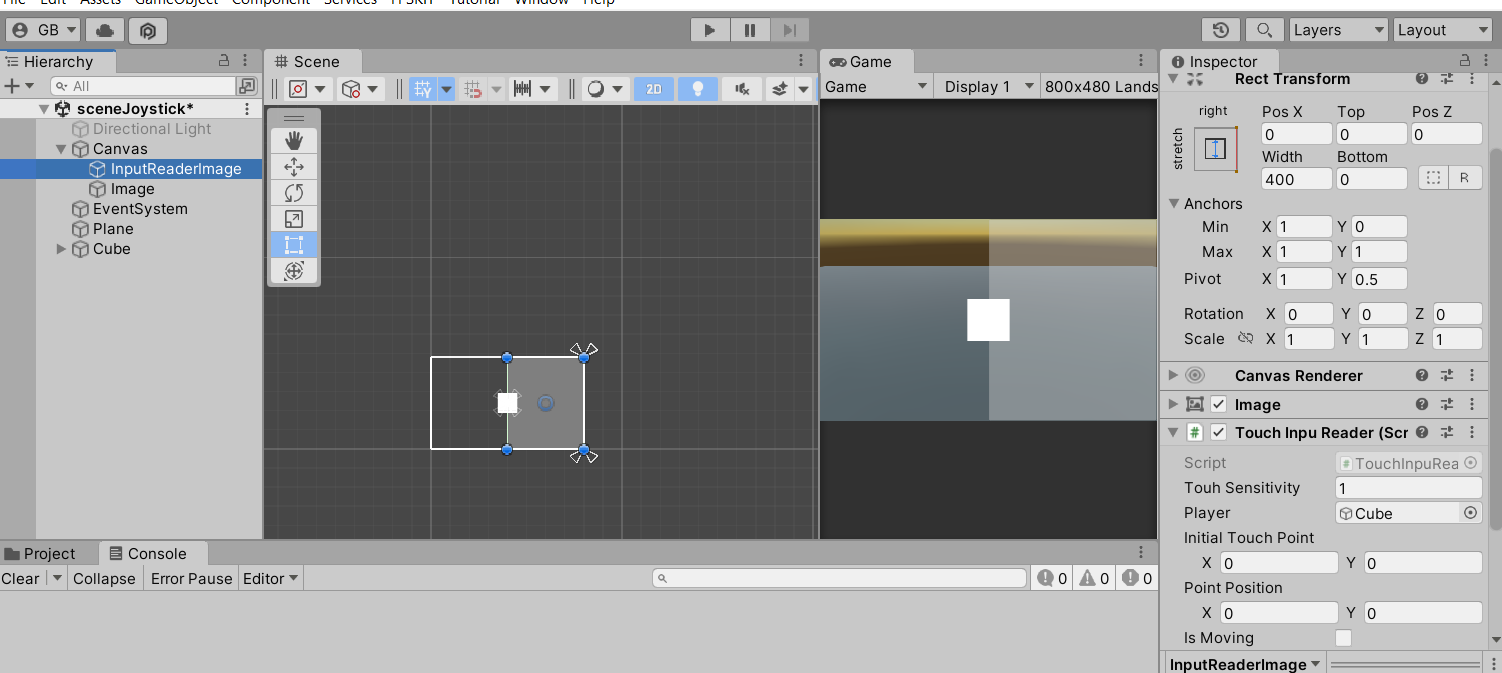The image size is (1502, 673).
Task: Toggle scene lighting with the lightbulb icon
Action: (697, 89)
